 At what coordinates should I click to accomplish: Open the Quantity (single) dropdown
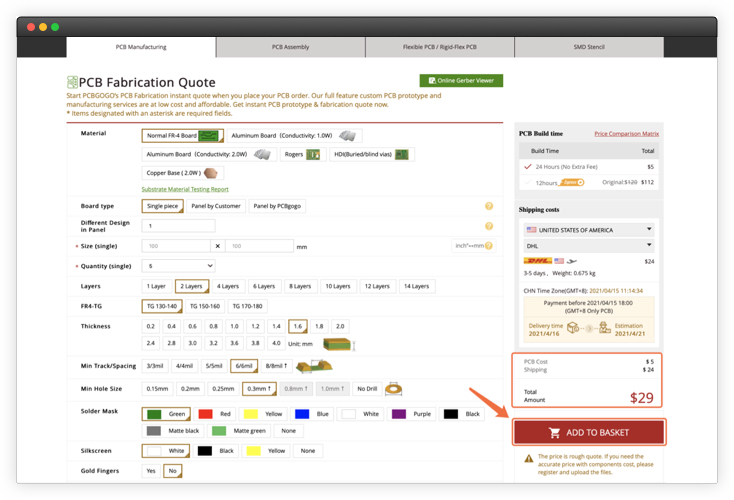[x=178, y=266]
